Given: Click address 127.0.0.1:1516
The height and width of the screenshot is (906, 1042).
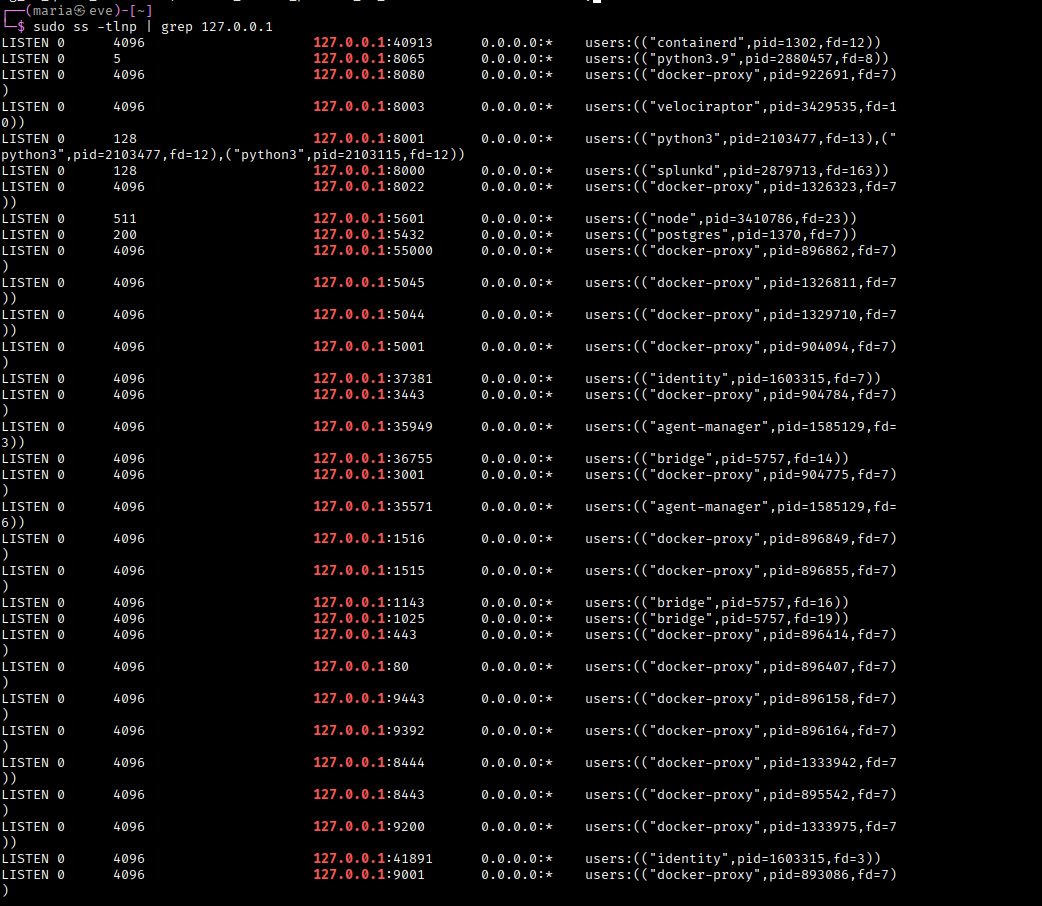Looking at the screenshot, I should [x=369, y=537].
